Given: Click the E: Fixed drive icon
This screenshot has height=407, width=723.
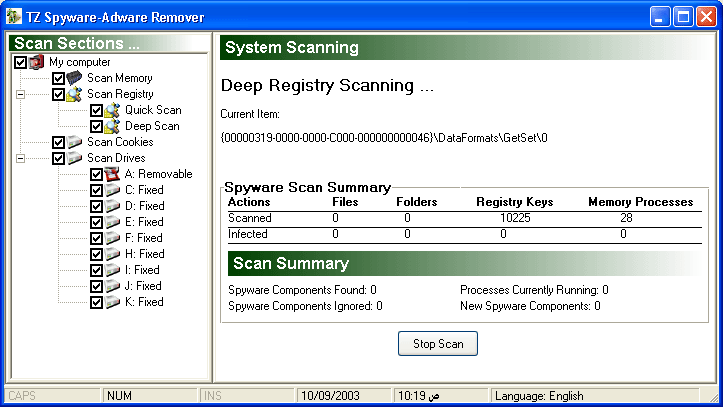Looking at the screenshot, I should point(112,222).
